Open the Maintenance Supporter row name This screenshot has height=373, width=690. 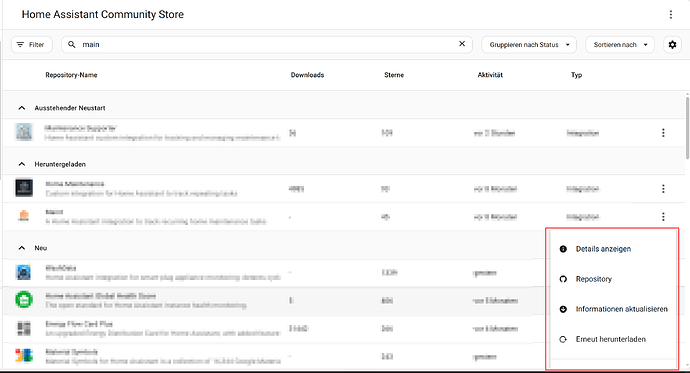80,128
